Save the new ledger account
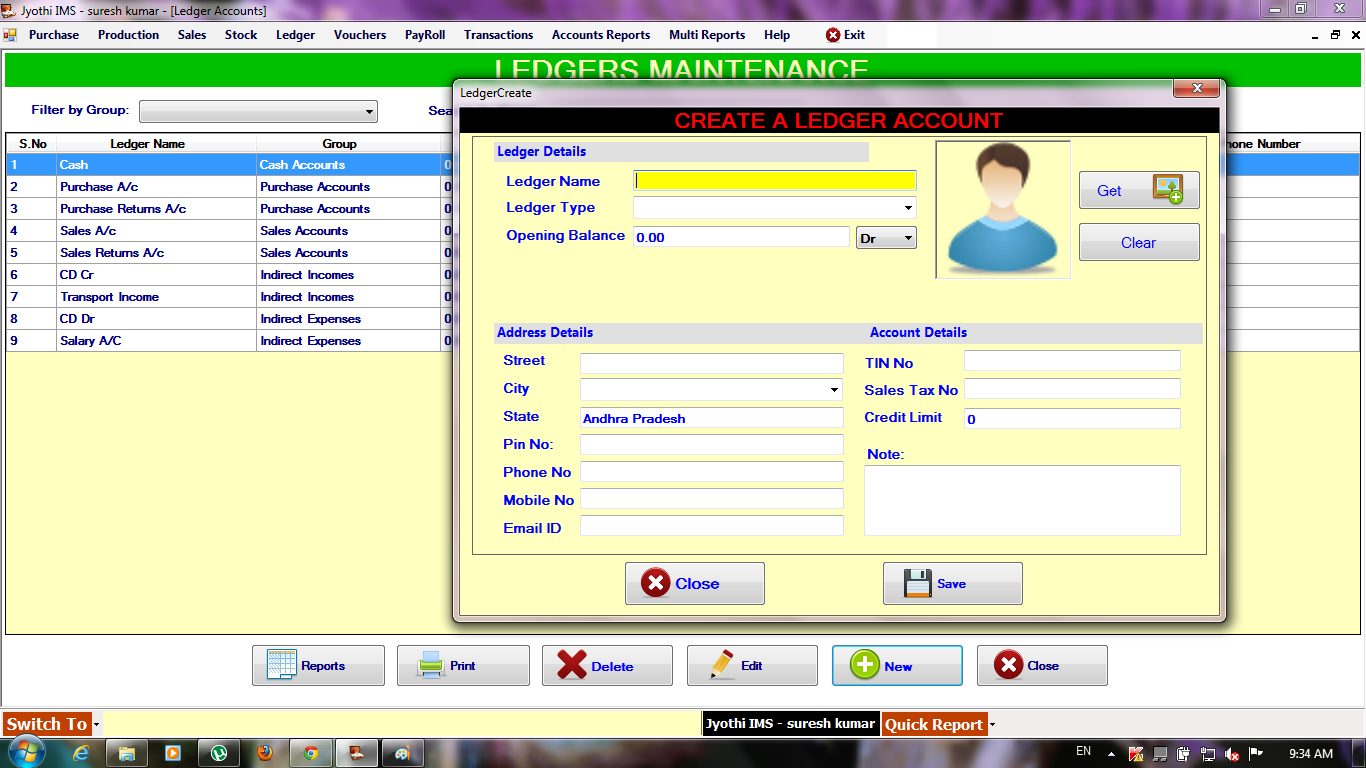 951,583
